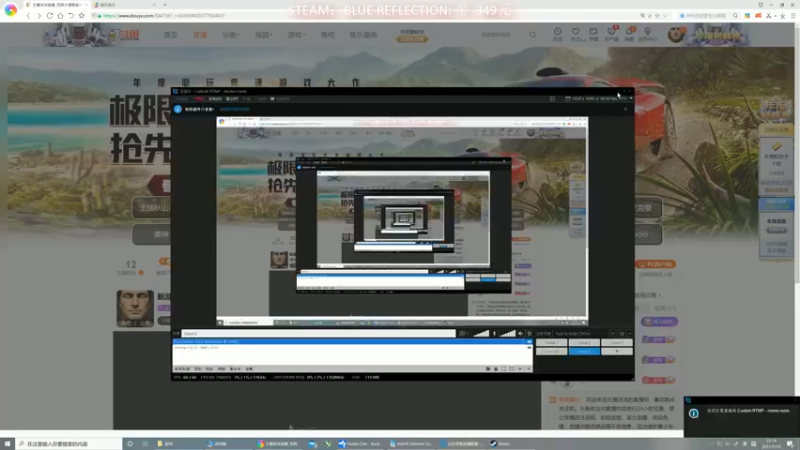Click the folder icon in XSplit source toolbar

coord(488,369)
